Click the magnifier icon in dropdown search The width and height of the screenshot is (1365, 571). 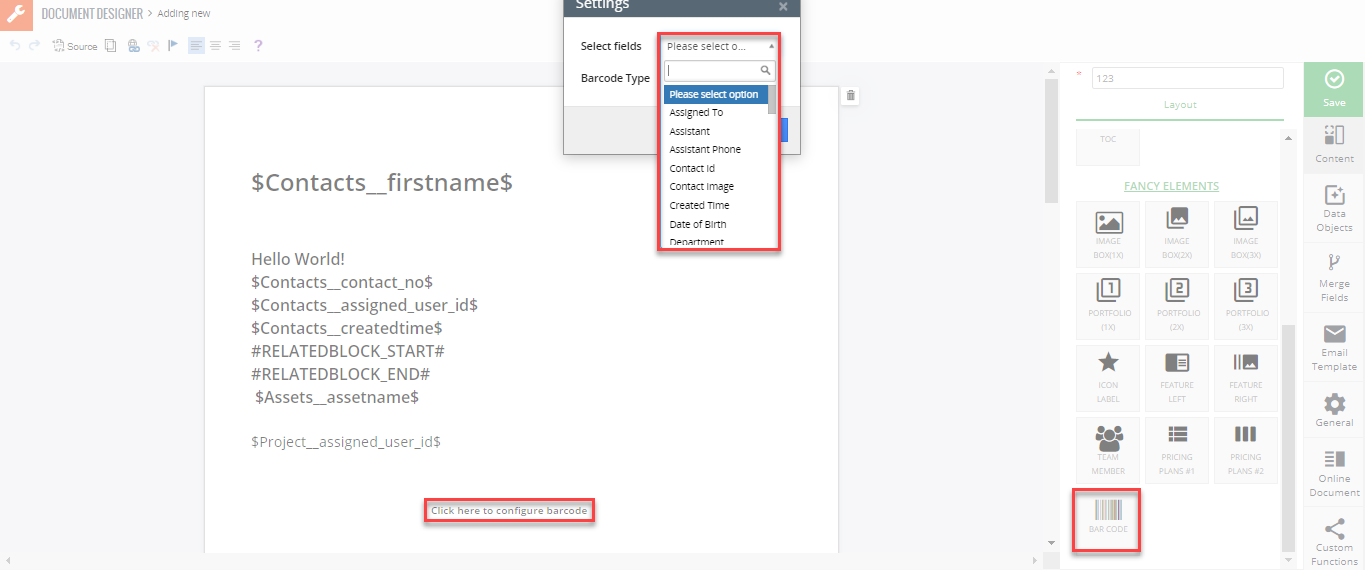pyautogui.click(x=766, y=71)
